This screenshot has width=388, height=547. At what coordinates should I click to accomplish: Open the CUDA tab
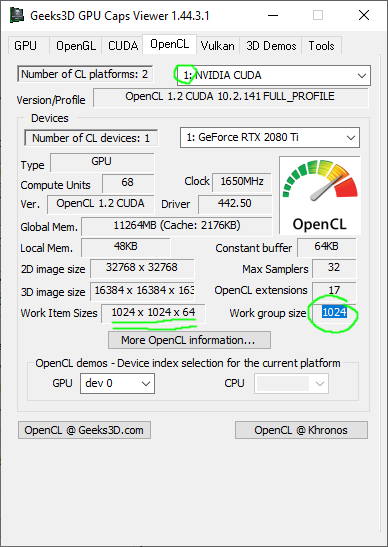point(122,46)
